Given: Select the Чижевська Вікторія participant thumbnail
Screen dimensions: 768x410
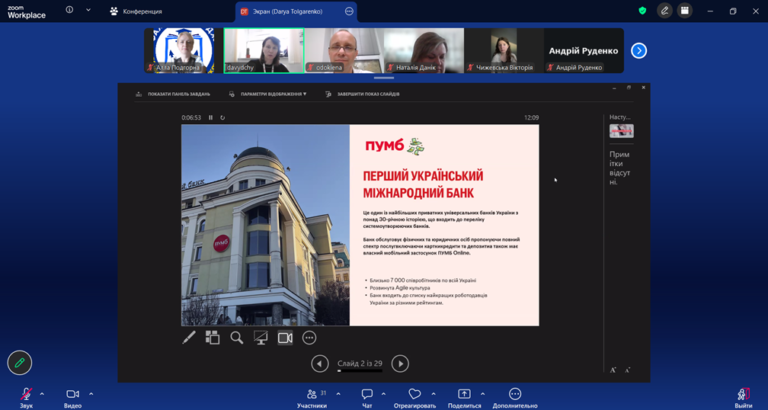Looking at the screenshot, I should point(504,50).
